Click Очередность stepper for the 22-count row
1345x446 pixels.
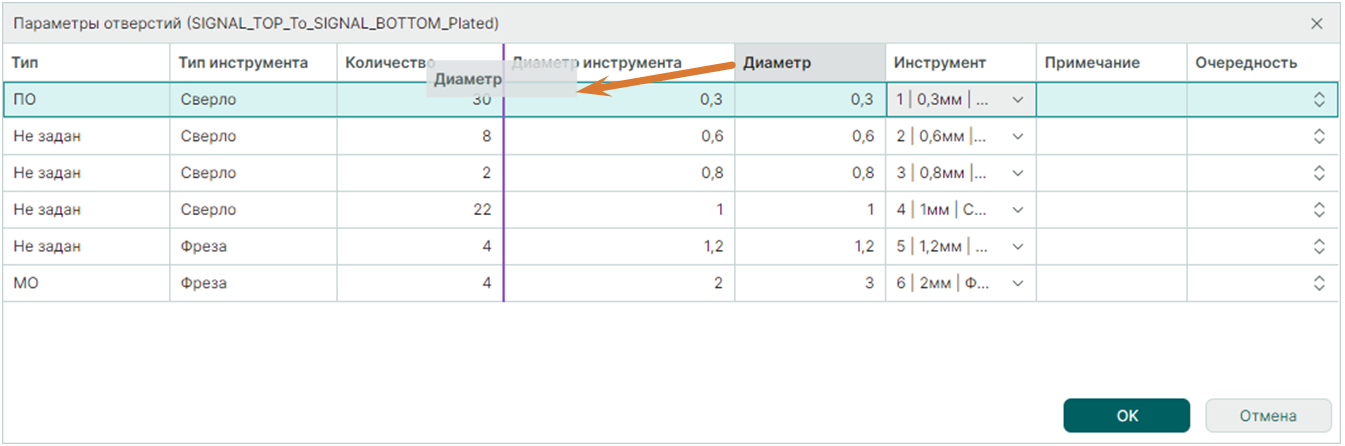click(x=1319, y=210)
